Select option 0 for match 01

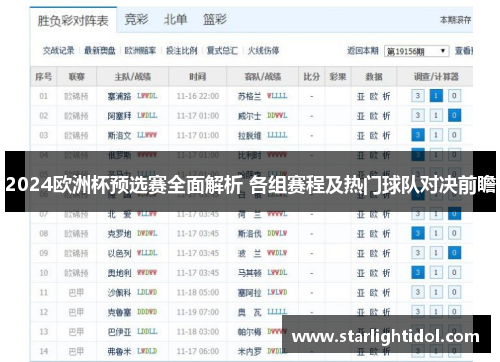454,96
